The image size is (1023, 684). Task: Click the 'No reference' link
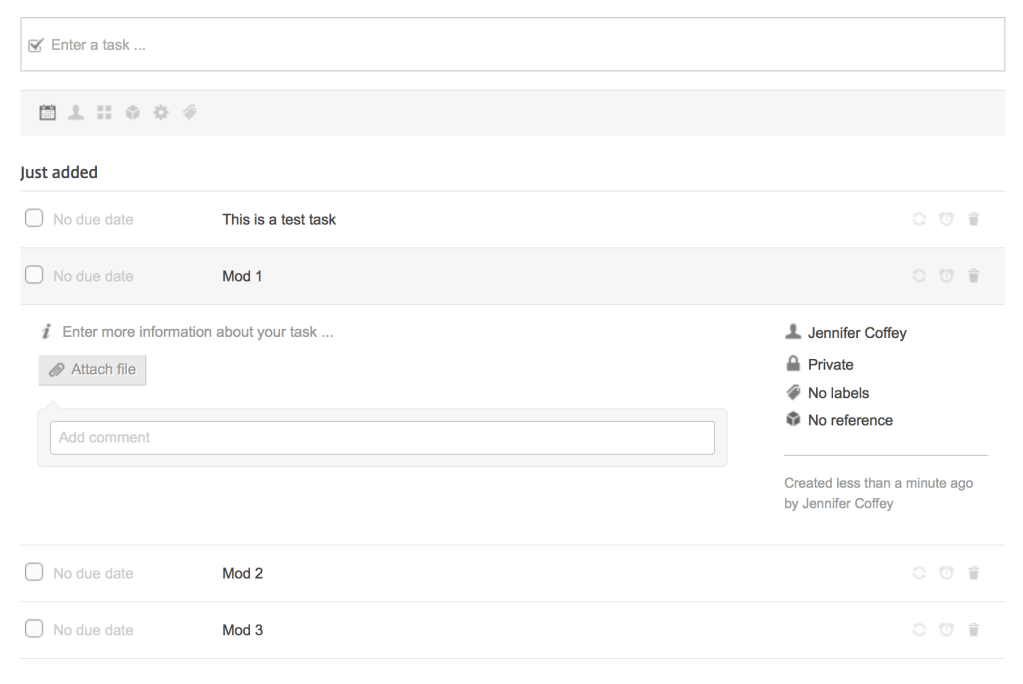[x=849, y=420]
